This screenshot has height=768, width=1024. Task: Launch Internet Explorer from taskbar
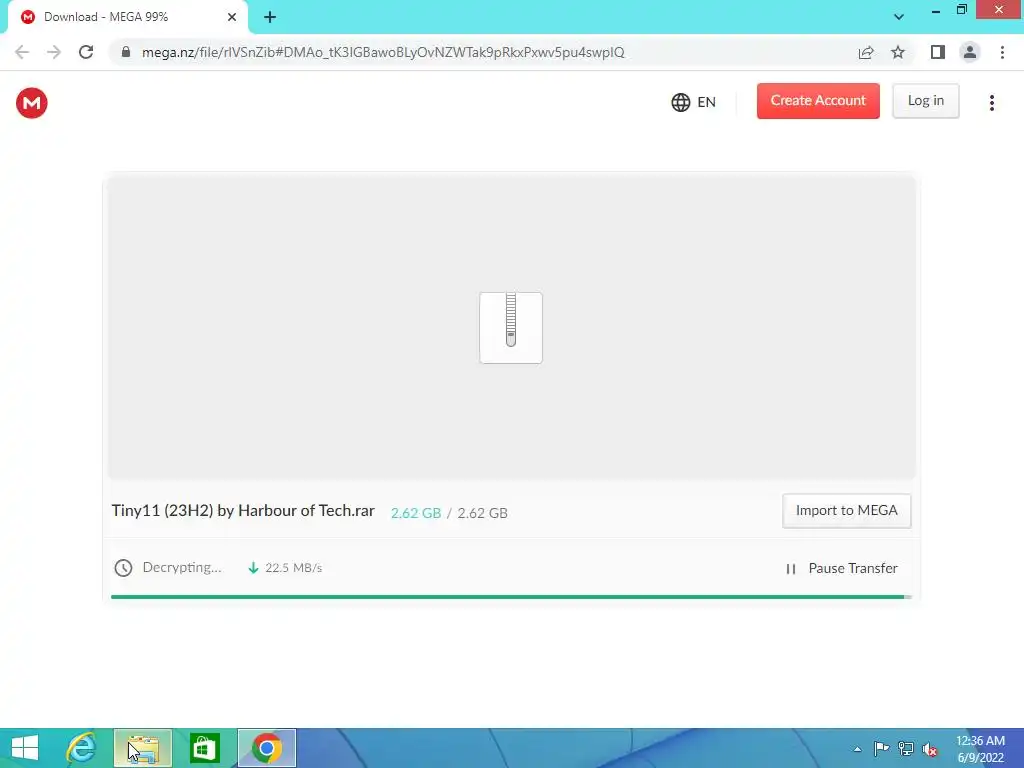point(82,748)
